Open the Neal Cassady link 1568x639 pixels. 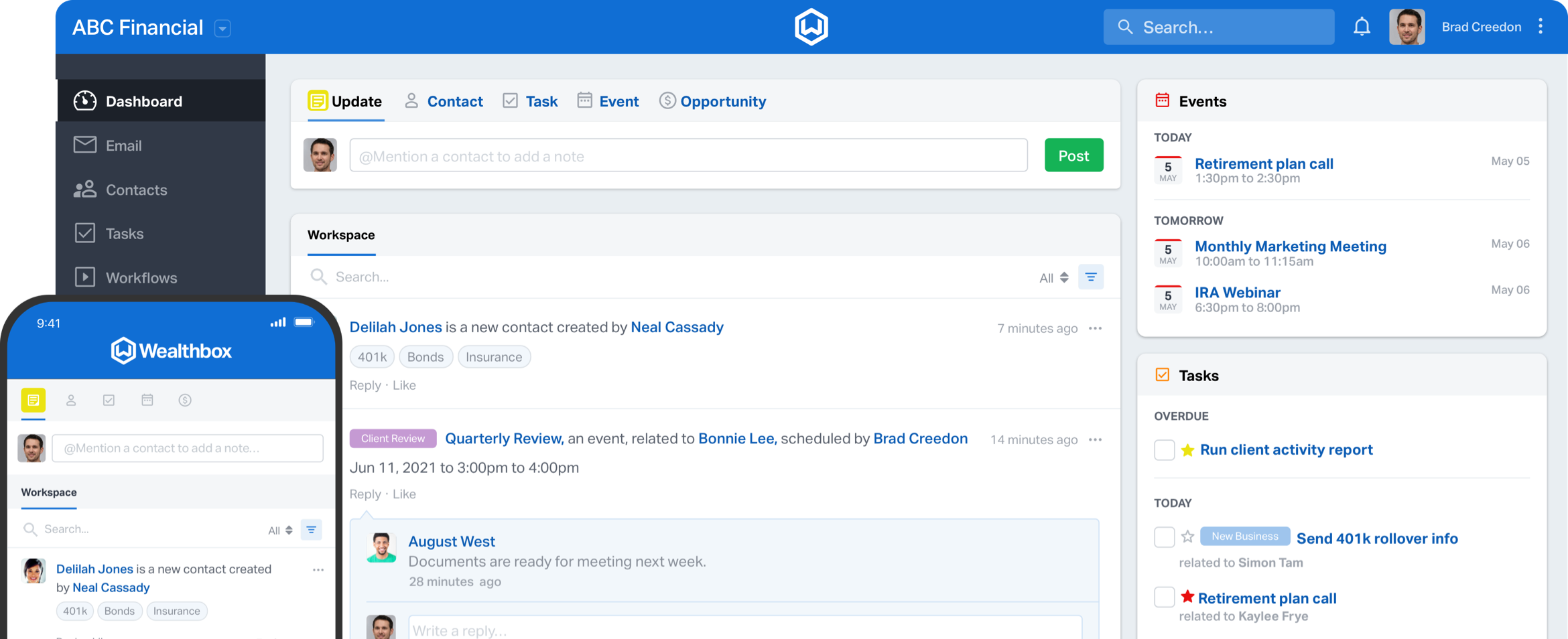[x=677, y=327]
